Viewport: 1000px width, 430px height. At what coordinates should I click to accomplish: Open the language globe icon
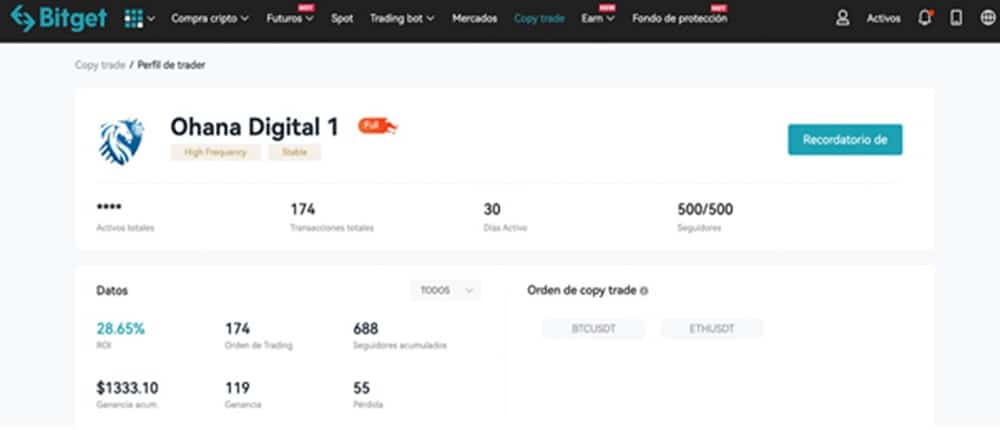(x=985, y=18)
